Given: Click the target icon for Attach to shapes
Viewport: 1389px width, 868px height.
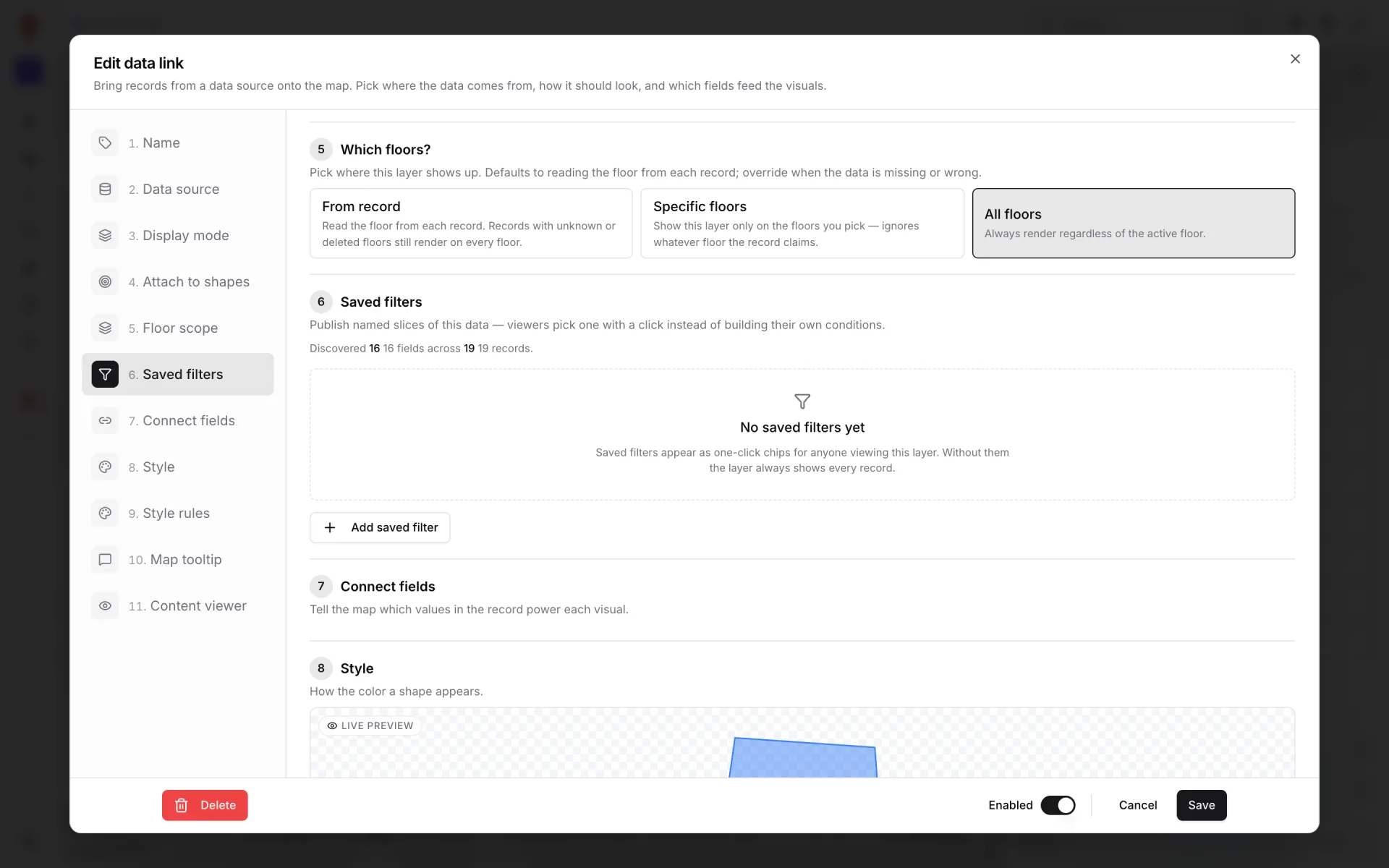Looking at the screenshot, I should tap(105, 281).
